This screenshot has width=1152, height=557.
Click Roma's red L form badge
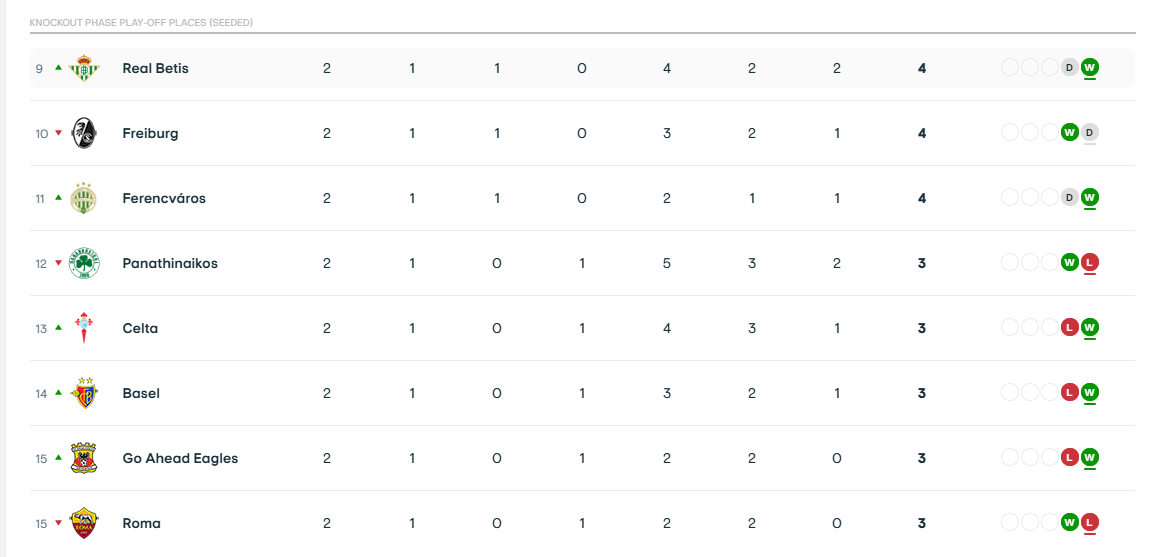(x=1090, y=523)
